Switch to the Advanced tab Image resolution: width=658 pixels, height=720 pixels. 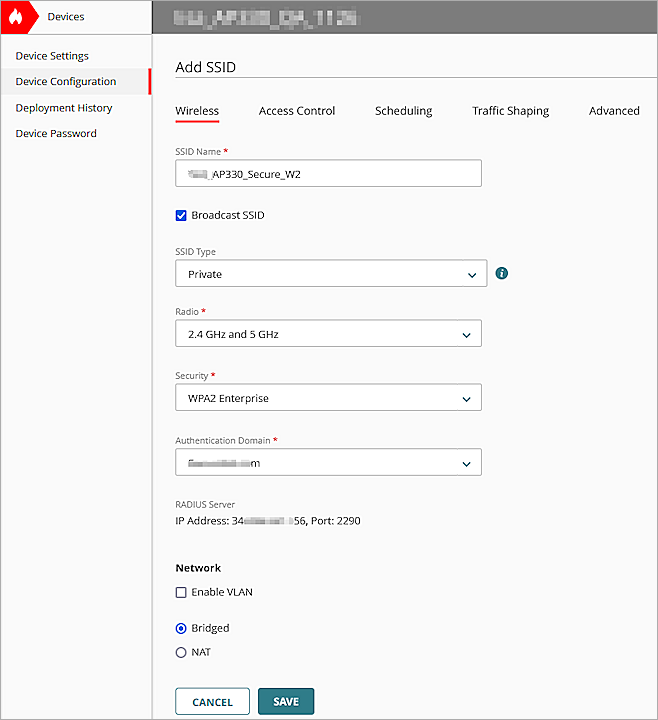point(614,111)
